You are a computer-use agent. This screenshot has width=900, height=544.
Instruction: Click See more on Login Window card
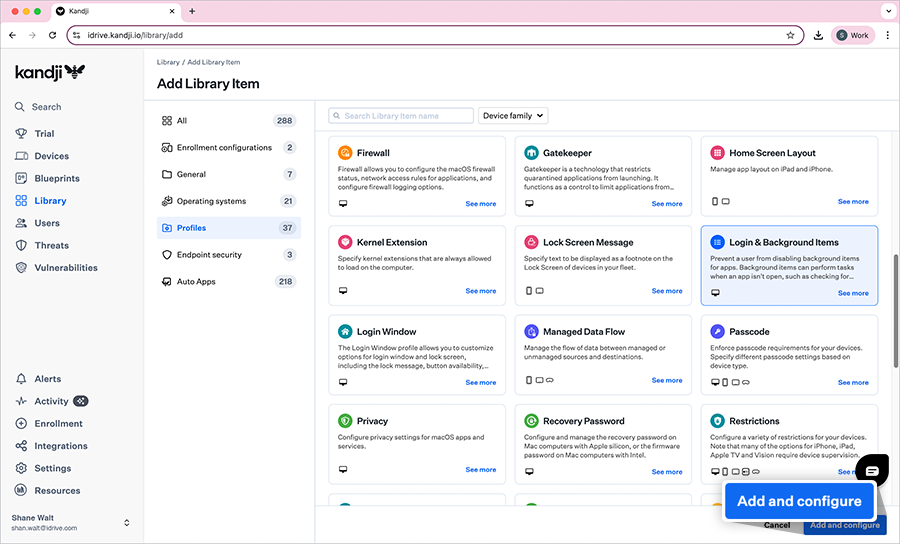pos(480,382)
